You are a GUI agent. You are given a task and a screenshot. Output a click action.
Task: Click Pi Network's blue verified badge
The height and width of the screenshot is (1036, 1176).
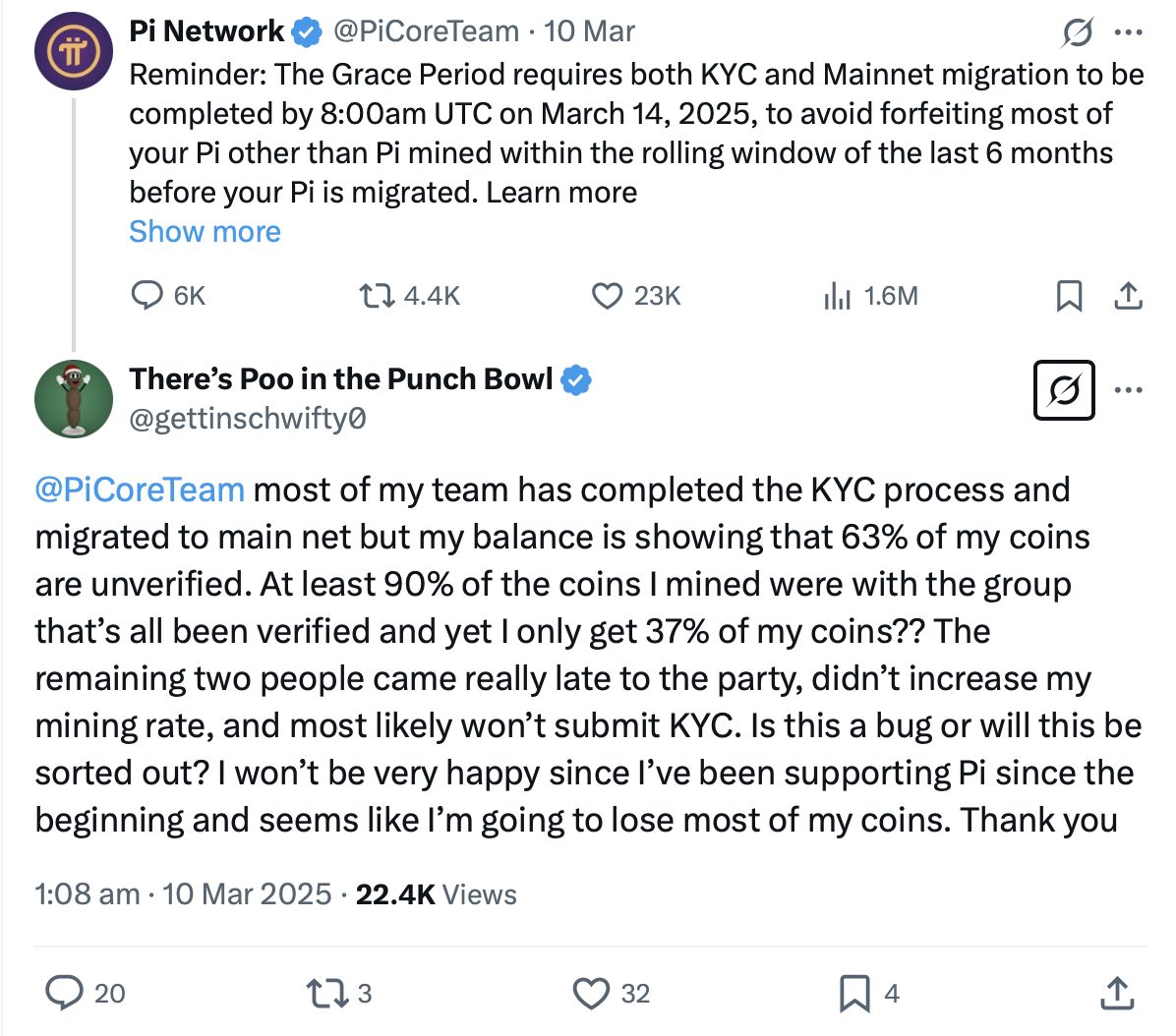click(x=304, y=30)
